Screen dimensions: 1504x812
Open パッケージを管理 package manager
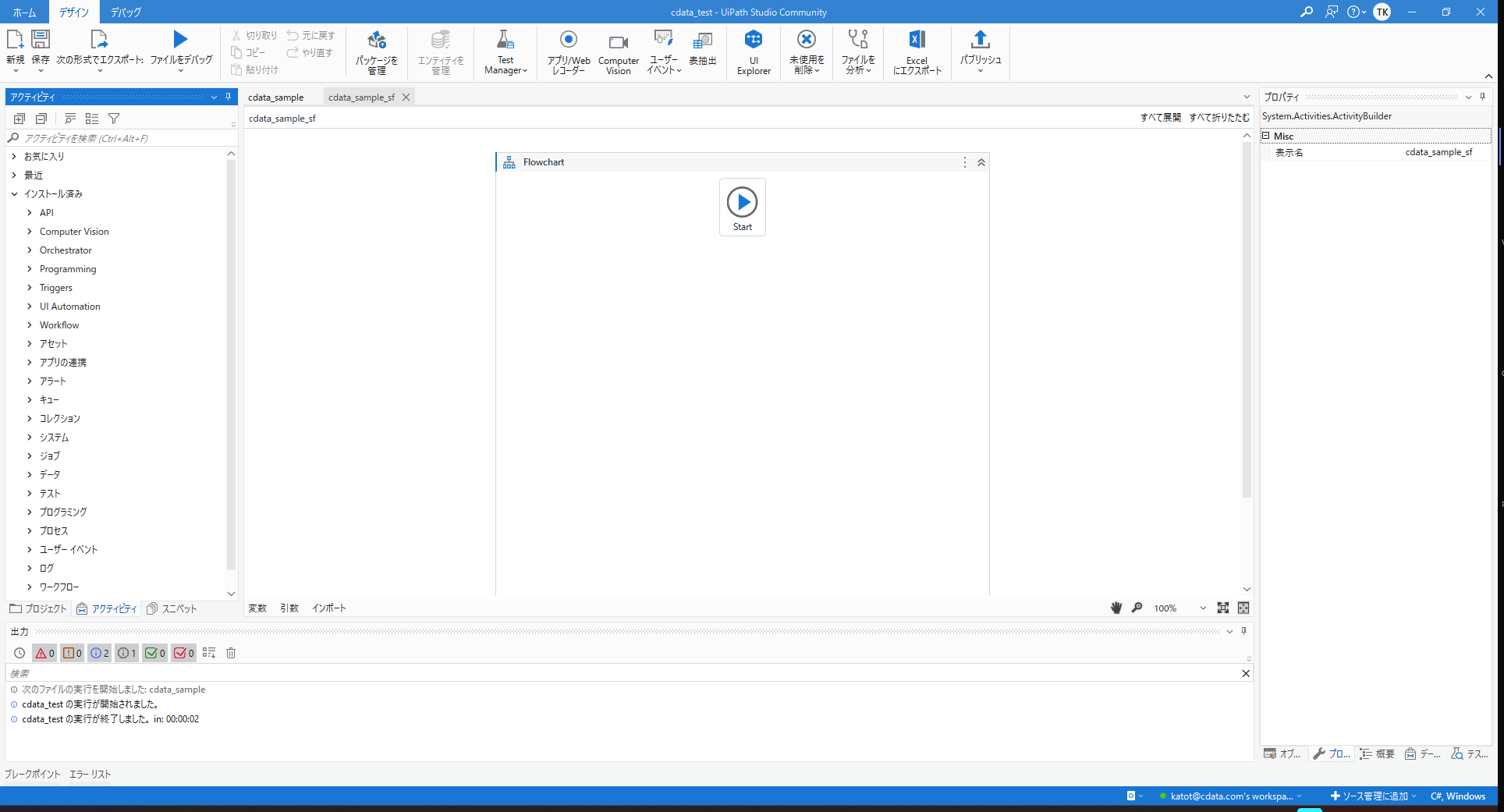click(377, 51)
